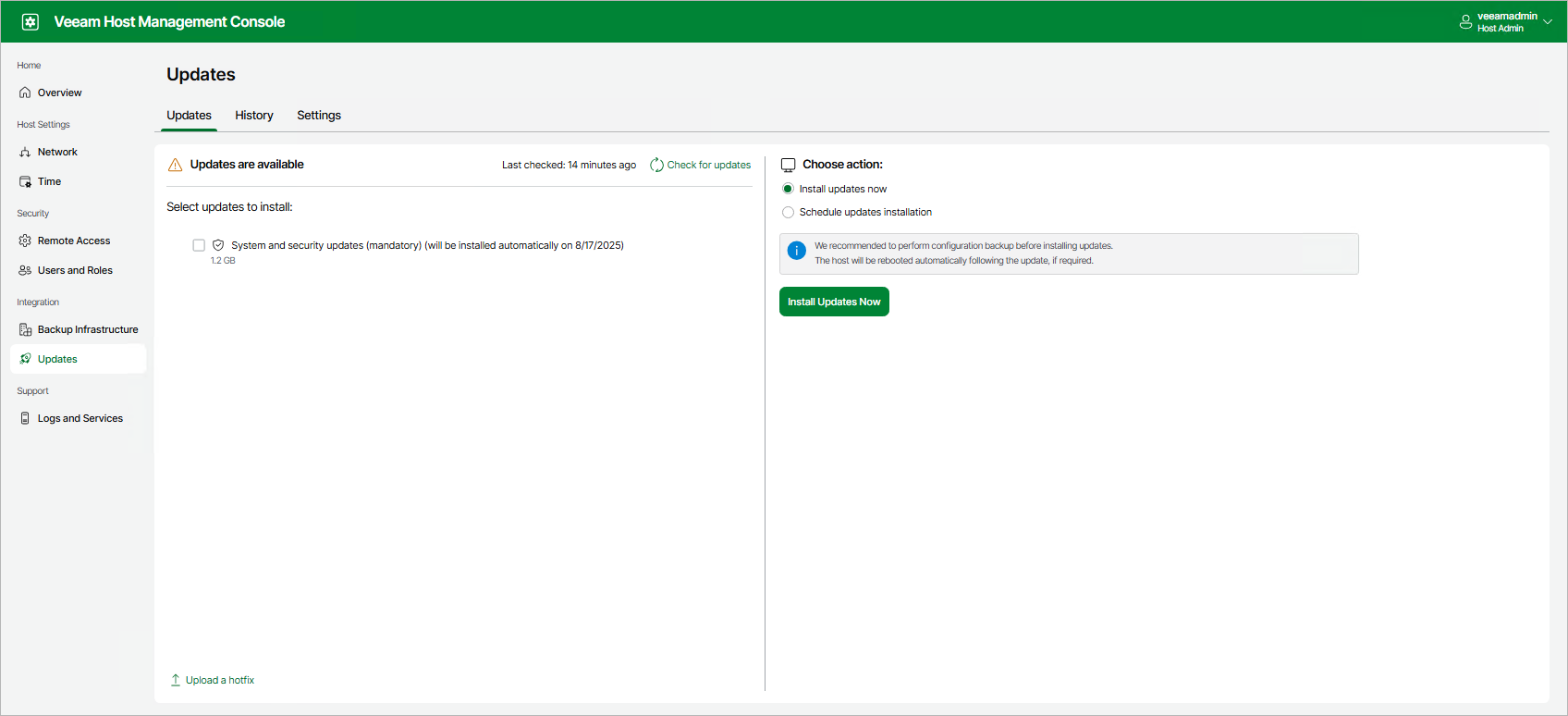Click the Updates rocket icon in sidebar
1568x716 pixels.
click(x=25, y=359)
